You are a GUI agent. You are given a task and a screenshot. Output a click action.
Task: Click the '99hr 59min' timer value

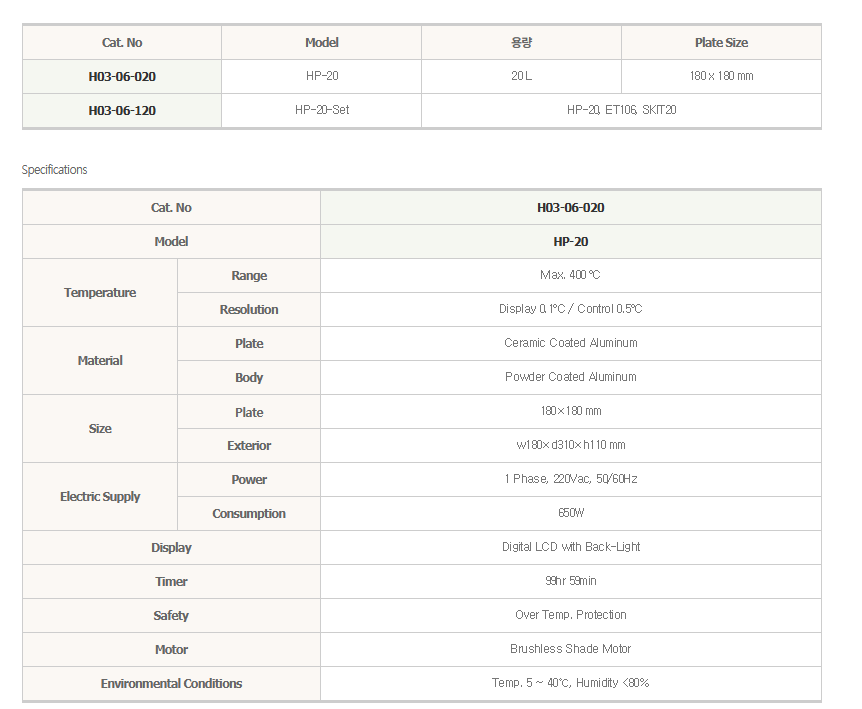click(x=571, y=581)
